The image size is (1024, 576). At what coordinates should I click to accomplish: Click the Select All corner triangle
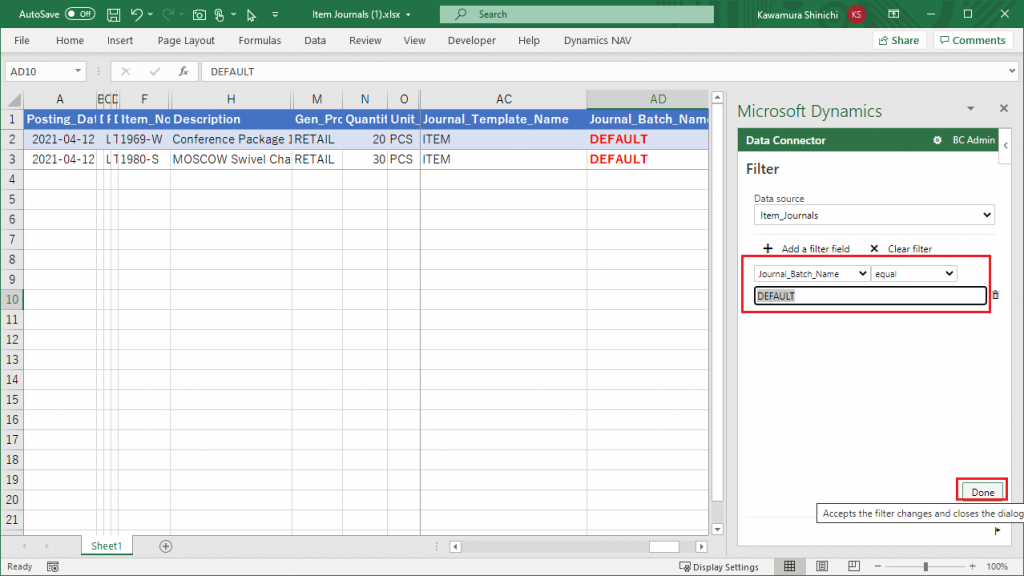14,99
